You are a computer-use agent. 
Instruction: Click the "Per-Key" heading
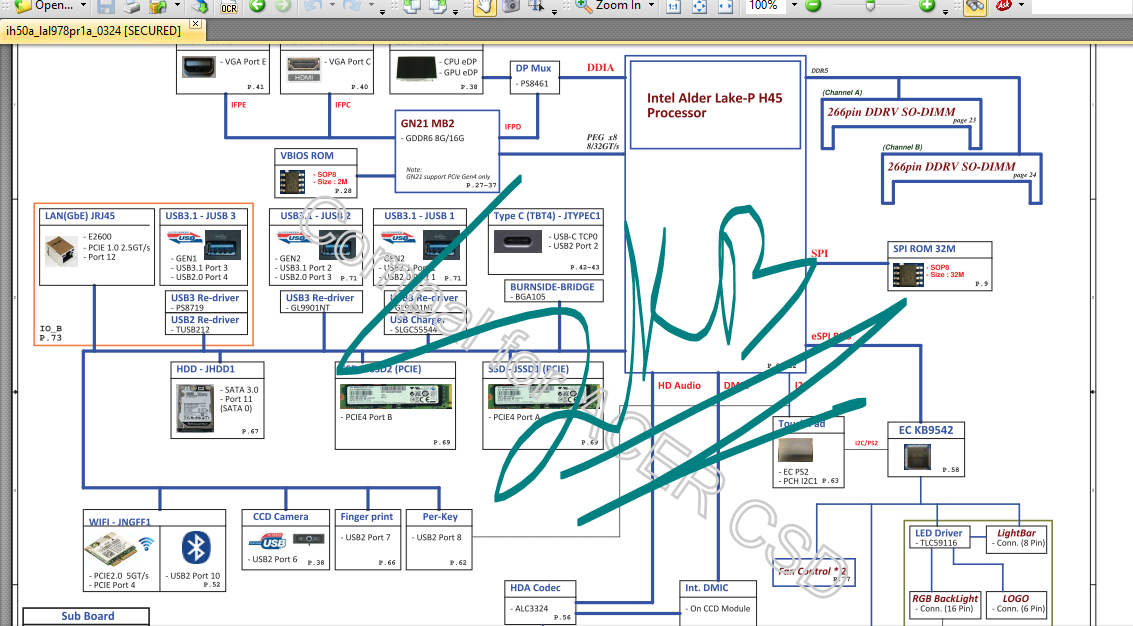440,517
